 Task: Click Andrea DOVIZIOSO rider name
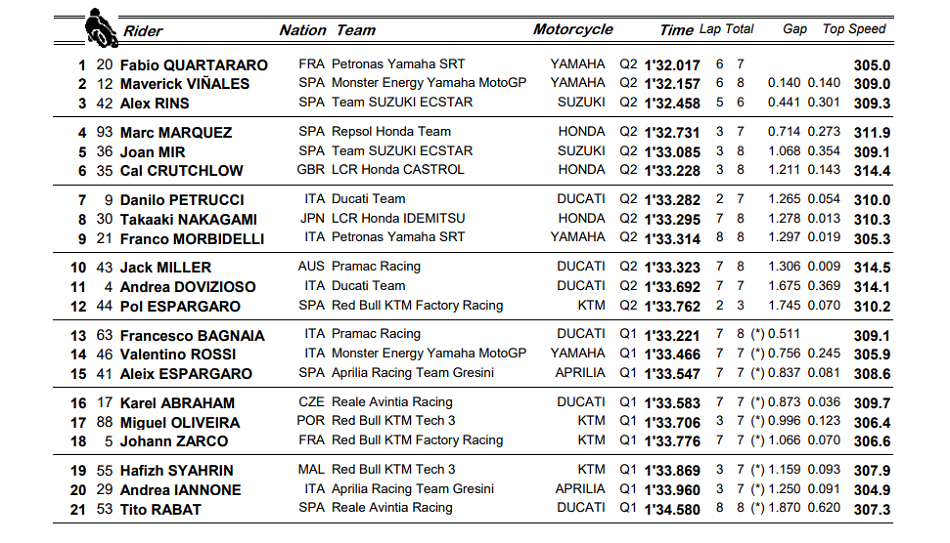(x=187, y=287)
